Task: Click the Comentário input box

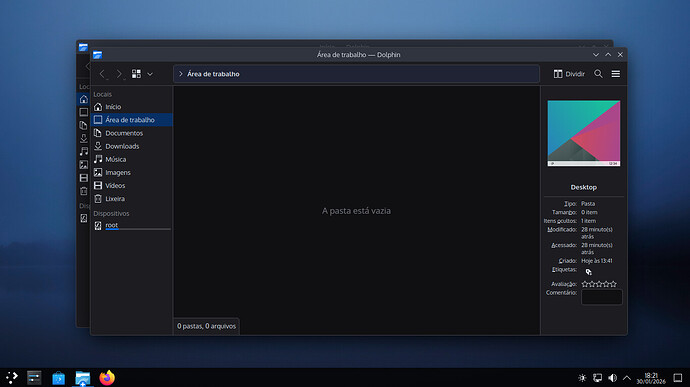Action: (x=602, y=297)
